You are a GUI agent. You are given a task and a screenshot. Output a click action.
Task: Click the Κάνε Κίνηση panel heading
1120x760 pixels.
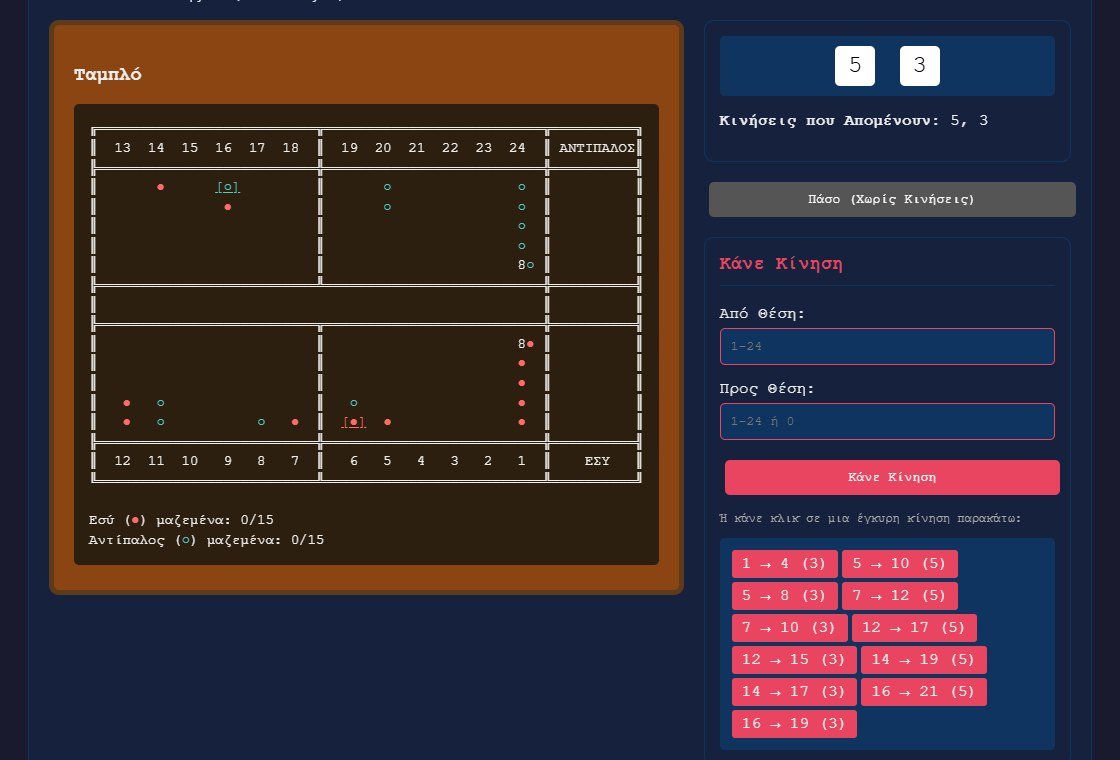tap(781, 264)
